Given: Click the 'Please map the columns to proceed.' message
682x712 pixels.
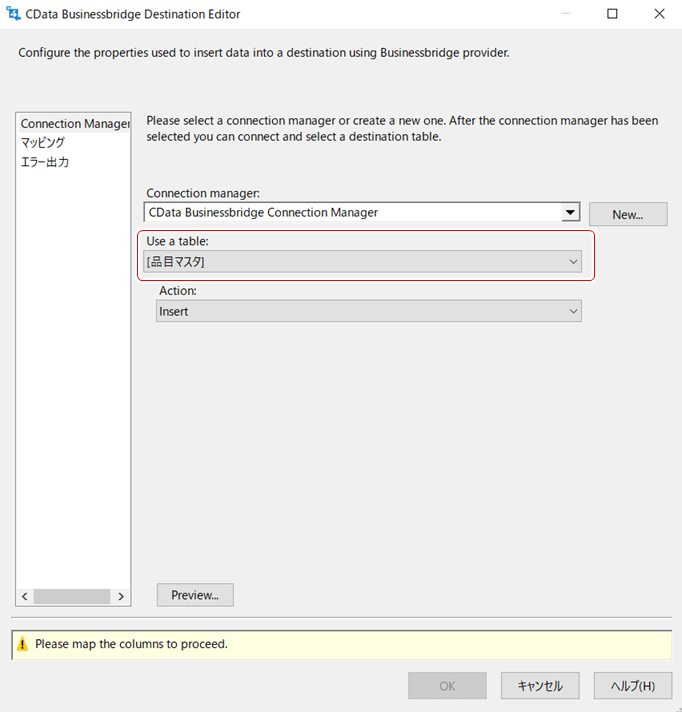Looking at the screenshot, I should tap(131, 644).
